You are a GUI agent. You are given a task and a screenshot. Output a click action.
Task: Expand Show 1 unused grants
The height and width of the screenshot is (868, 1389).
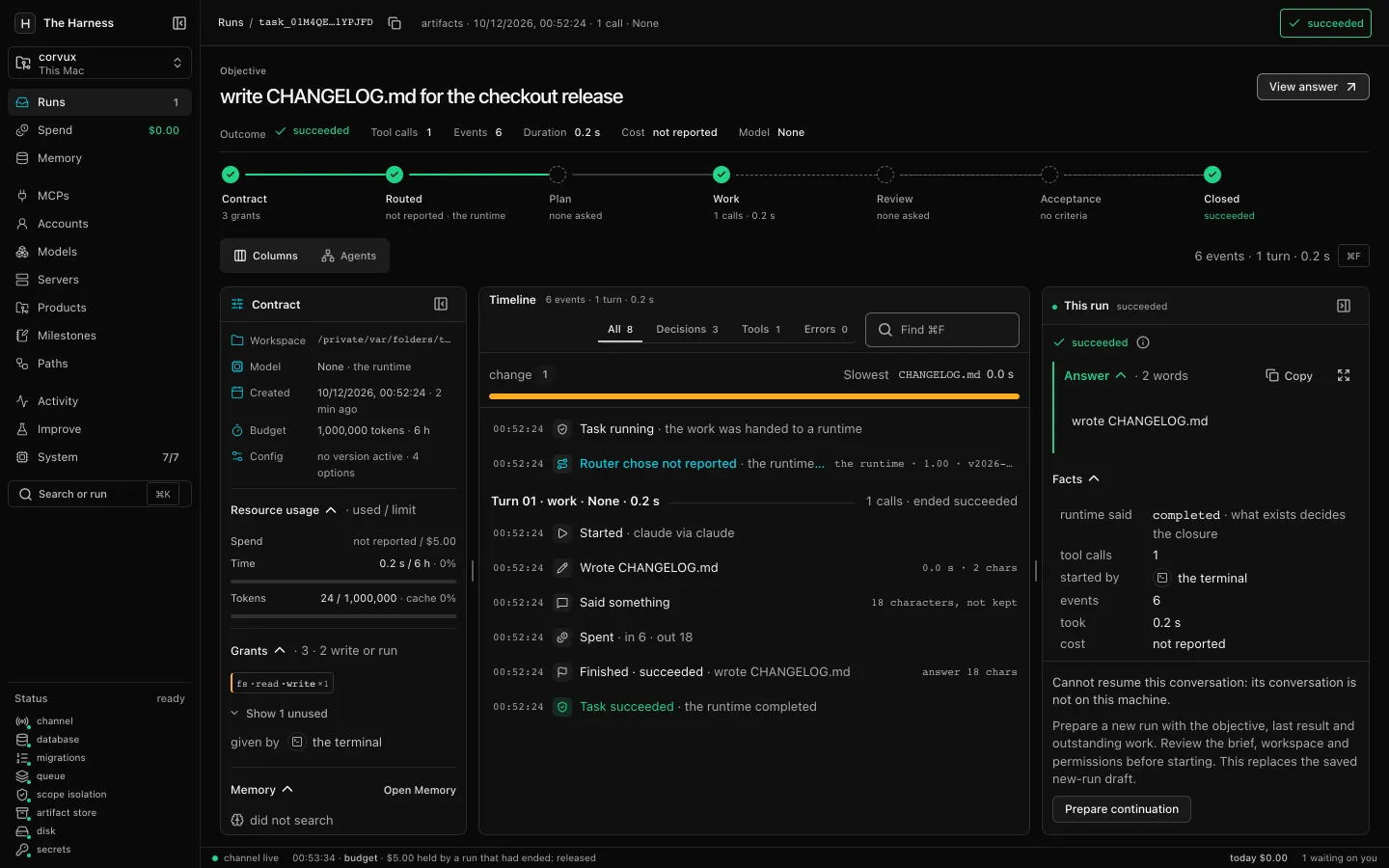coord(280,714)
